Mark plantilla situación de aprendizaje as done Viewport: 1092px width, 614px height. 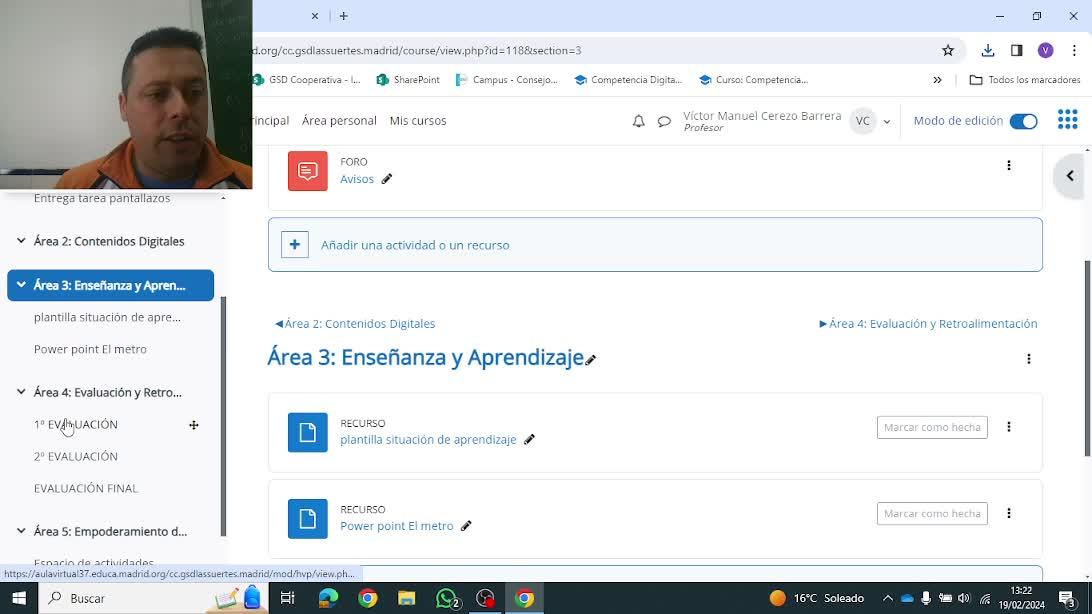coord(932,427)
